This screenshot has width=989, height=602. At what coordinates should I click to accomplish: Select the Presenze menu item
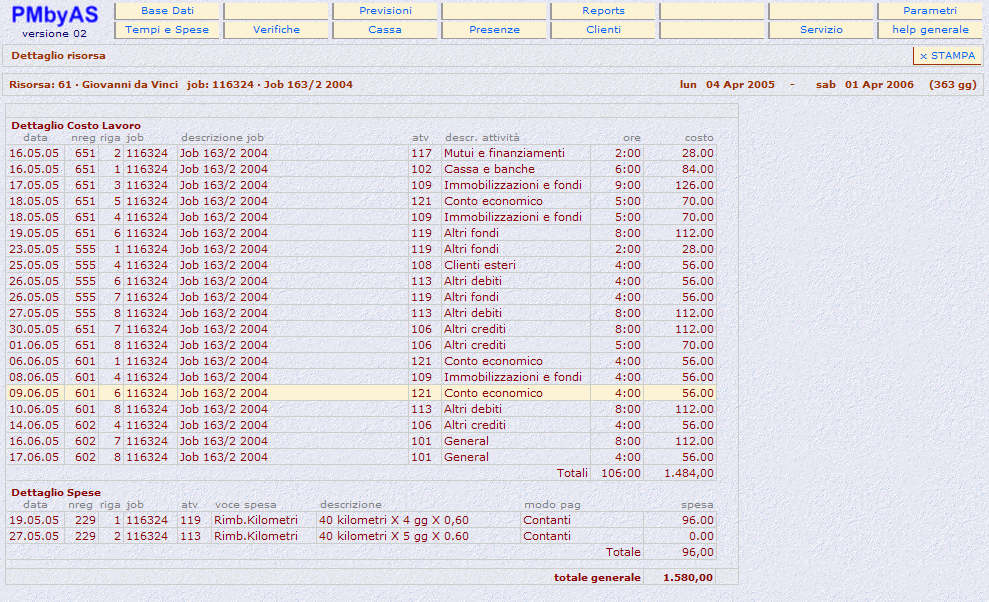click(494, 30)
